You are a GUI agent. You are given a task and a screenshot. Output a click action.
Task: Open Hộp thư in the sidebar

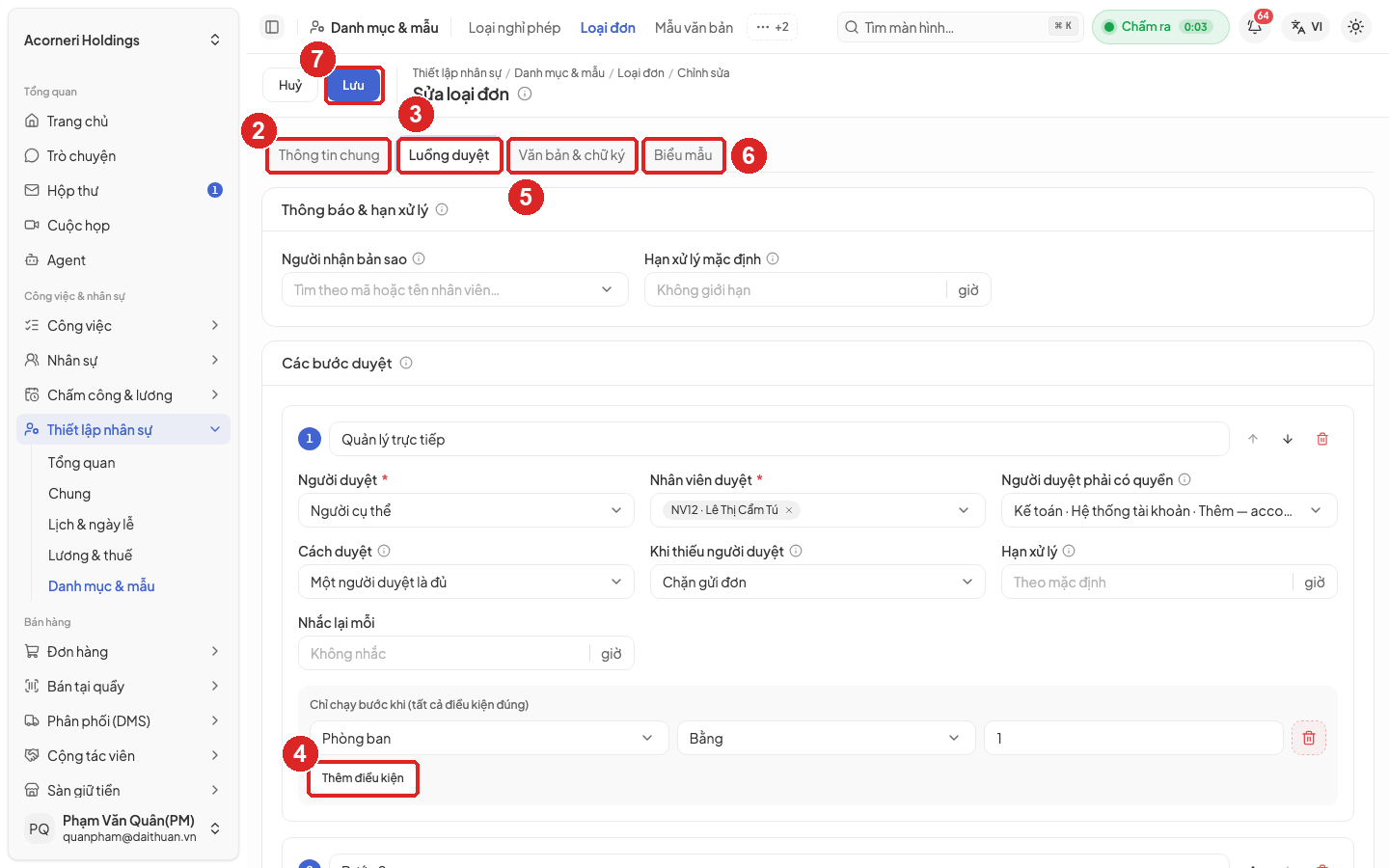[123, 190]
